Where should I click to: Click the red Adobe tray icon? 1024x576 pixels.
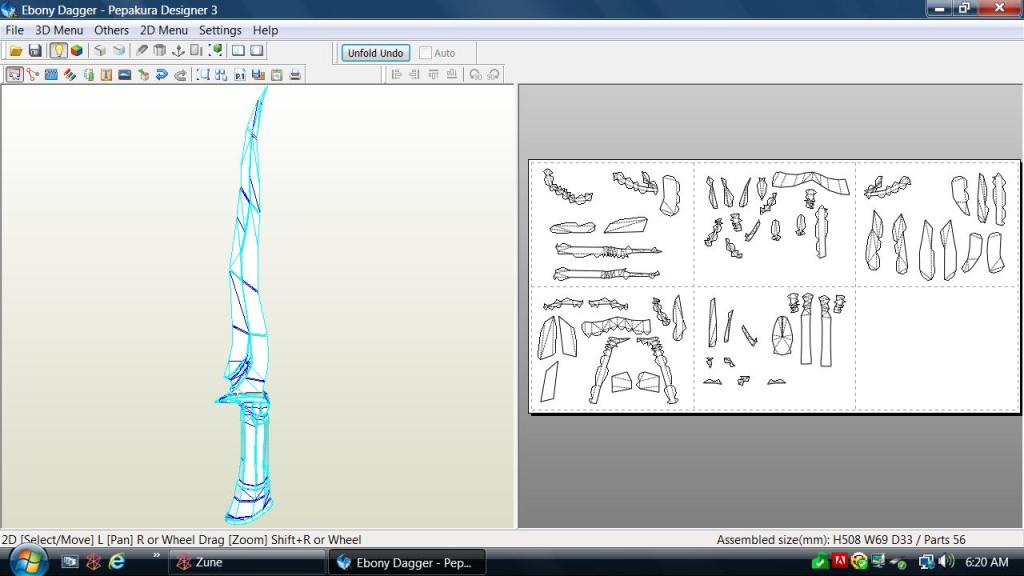[x=839, y=561]
